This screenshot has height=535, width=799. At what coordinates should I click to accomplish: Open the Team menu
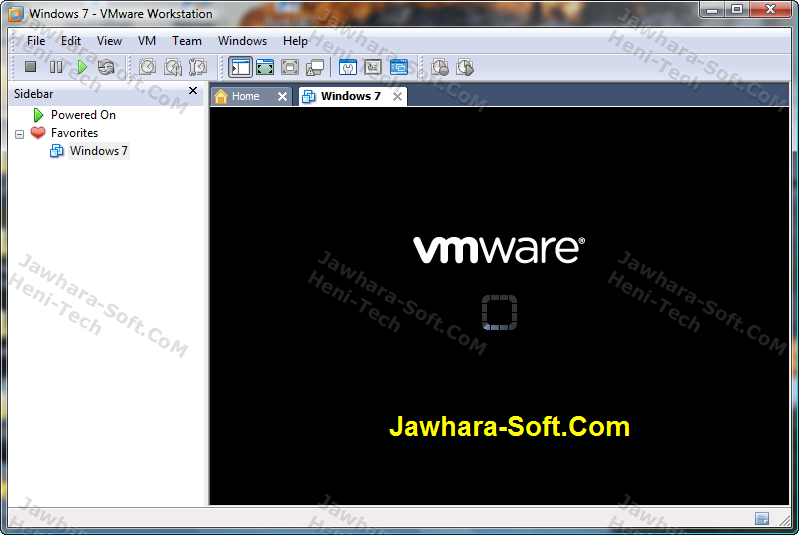[187, 41]
